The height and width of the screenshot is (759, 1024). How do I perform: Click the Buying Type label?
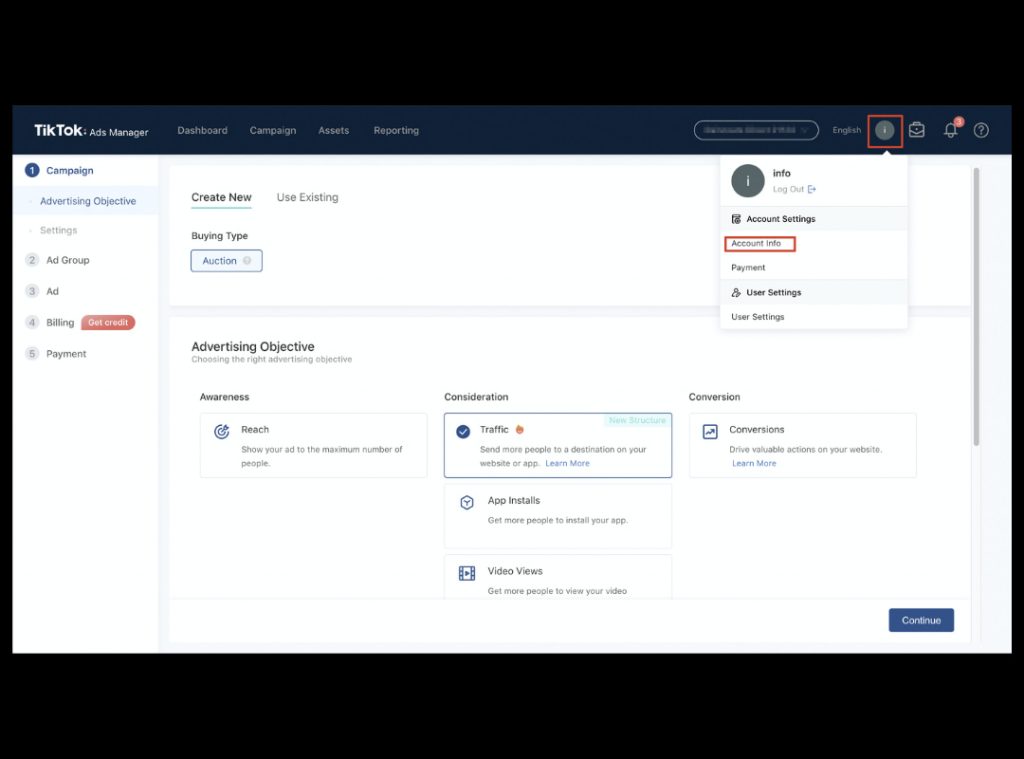coord(219,236)
